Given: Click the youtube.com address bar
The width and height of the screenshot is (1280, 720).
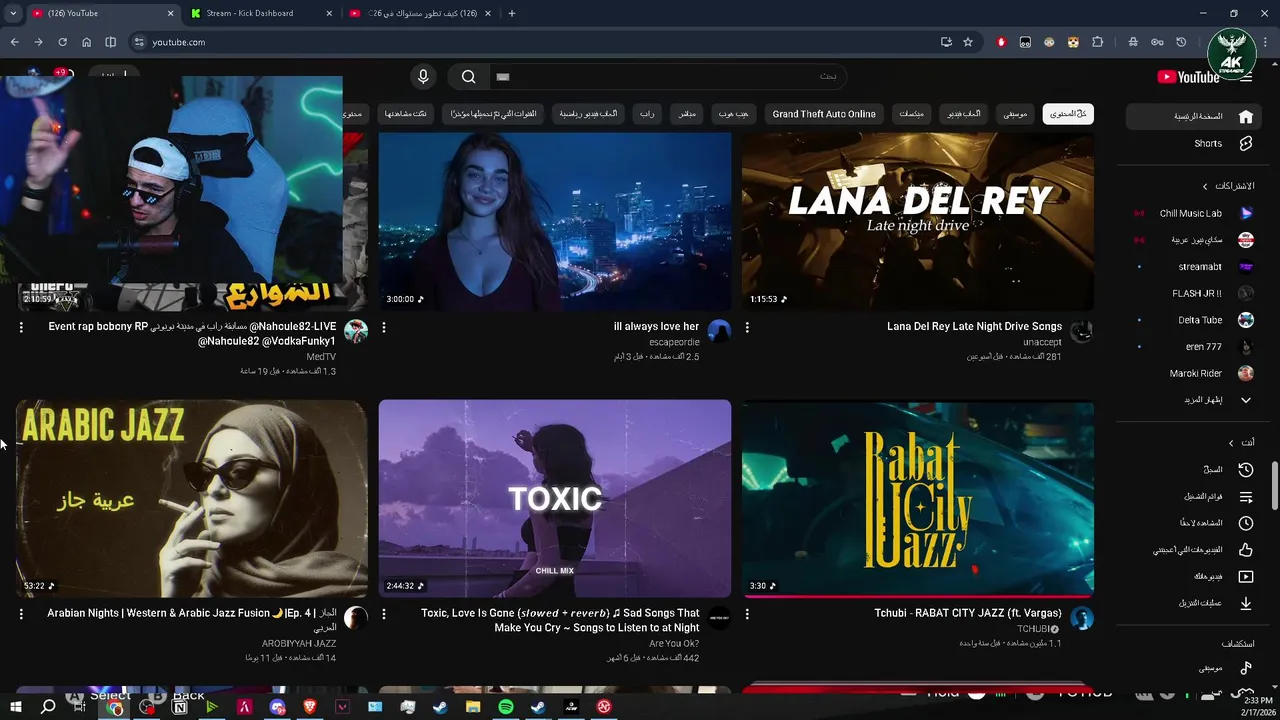Looking at the screenshot, I should pyautogui.click(x=540, y=42).
